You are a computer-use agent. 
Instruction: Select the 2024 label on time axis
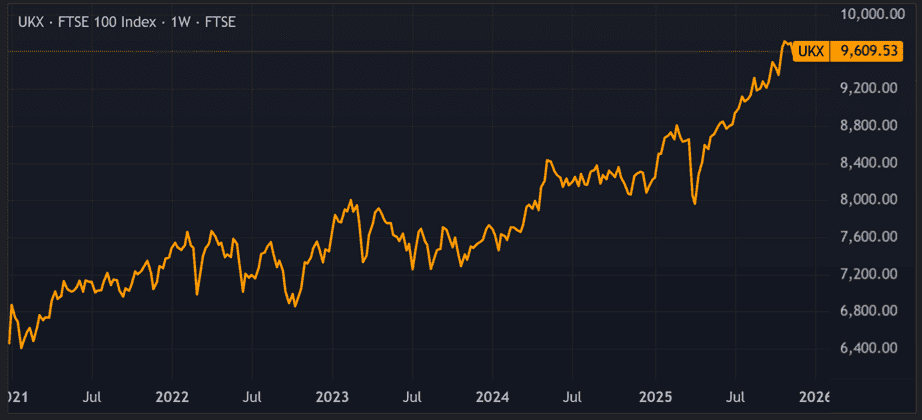coord(494,397)
